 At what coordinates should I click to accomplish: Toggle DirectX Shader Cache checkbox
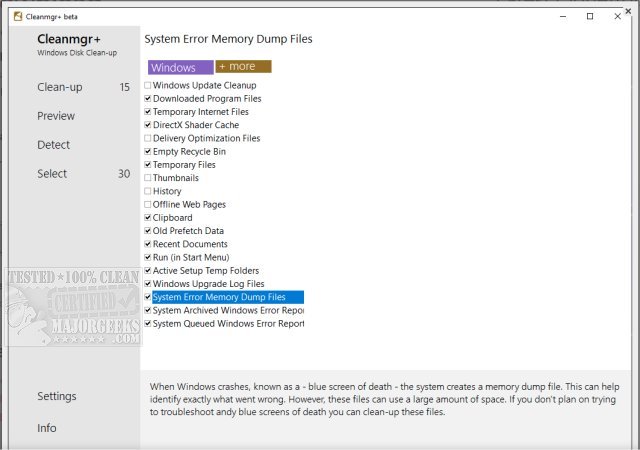148,125
